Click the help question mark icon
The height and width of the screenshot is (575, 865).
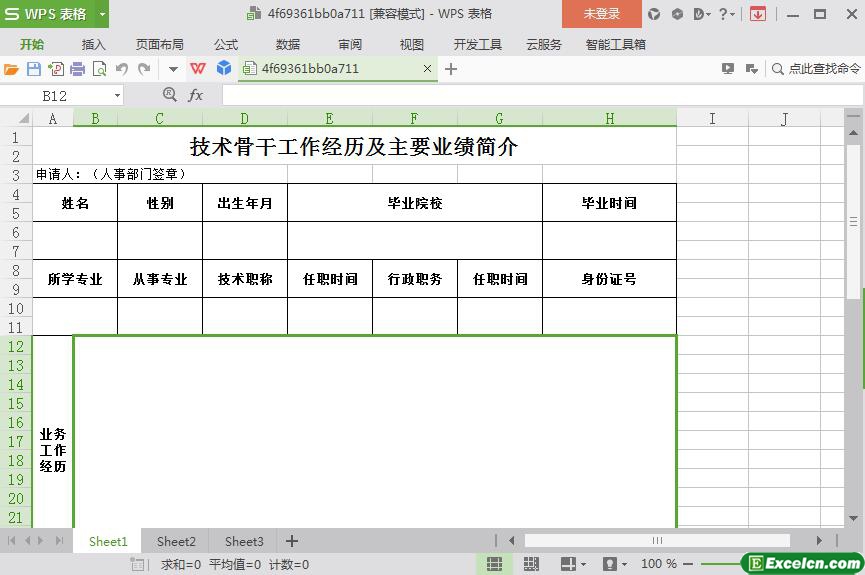[x=723, y=14]
